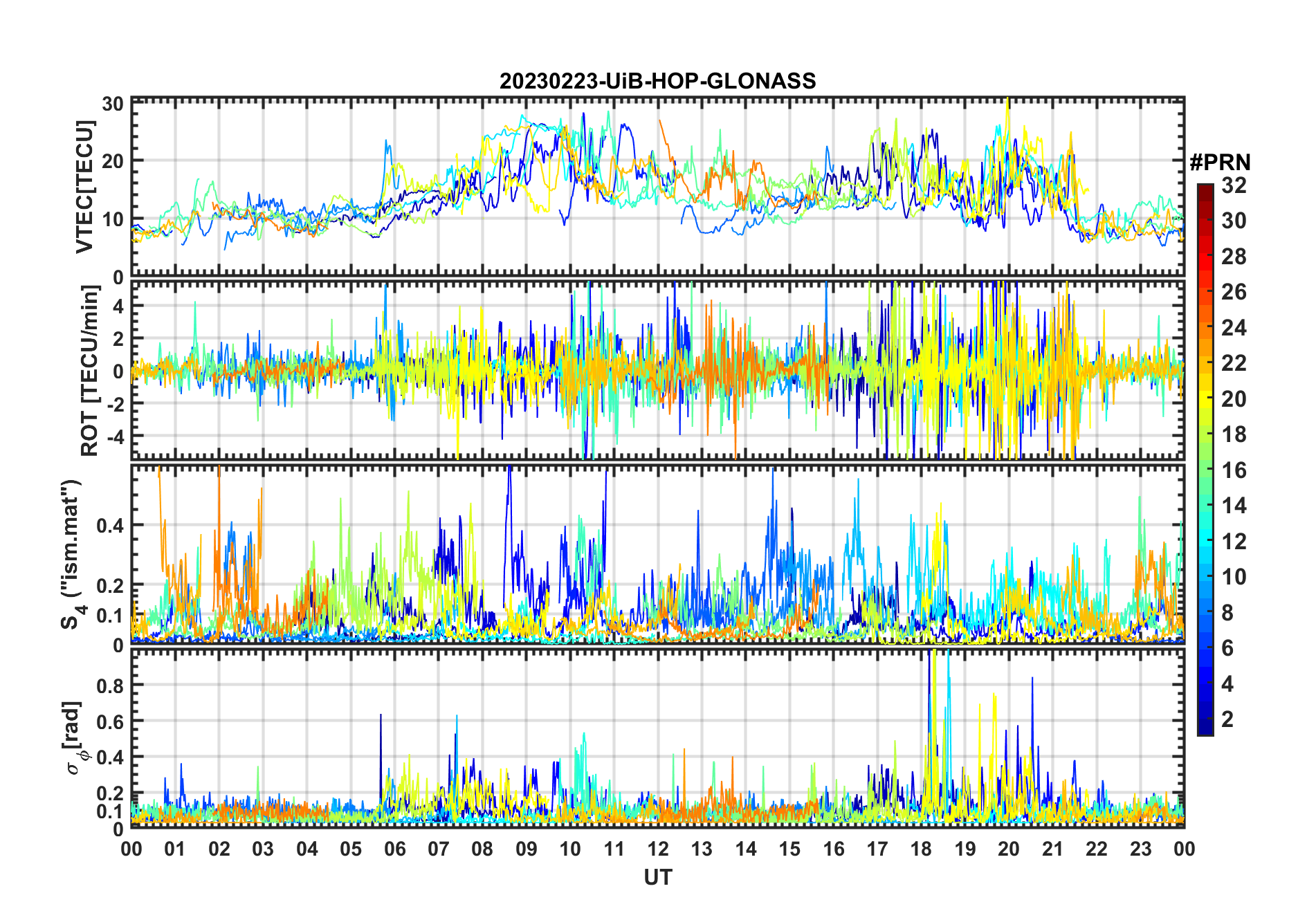The width and height of the screenshot is (1316, 920).
Task: Select the UT x-axis label
Action: 657,877
